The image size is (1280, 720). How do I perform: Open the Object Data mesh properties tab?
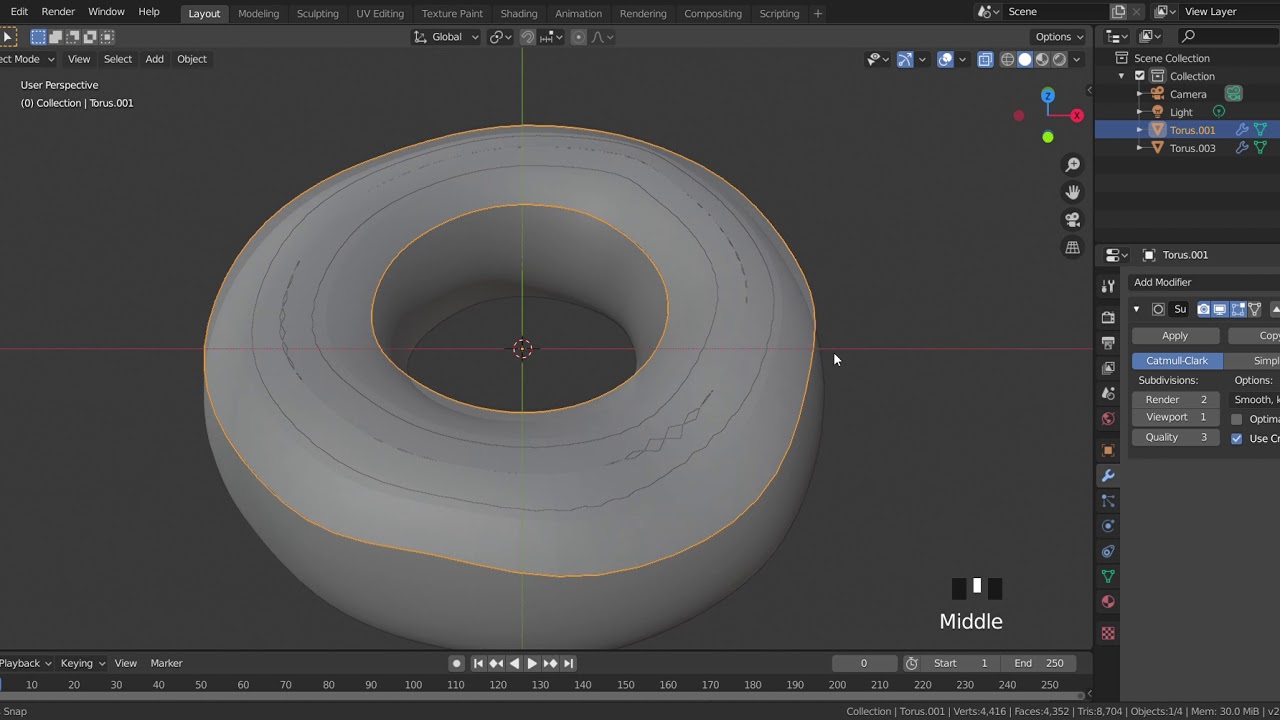pos(1108,576)
